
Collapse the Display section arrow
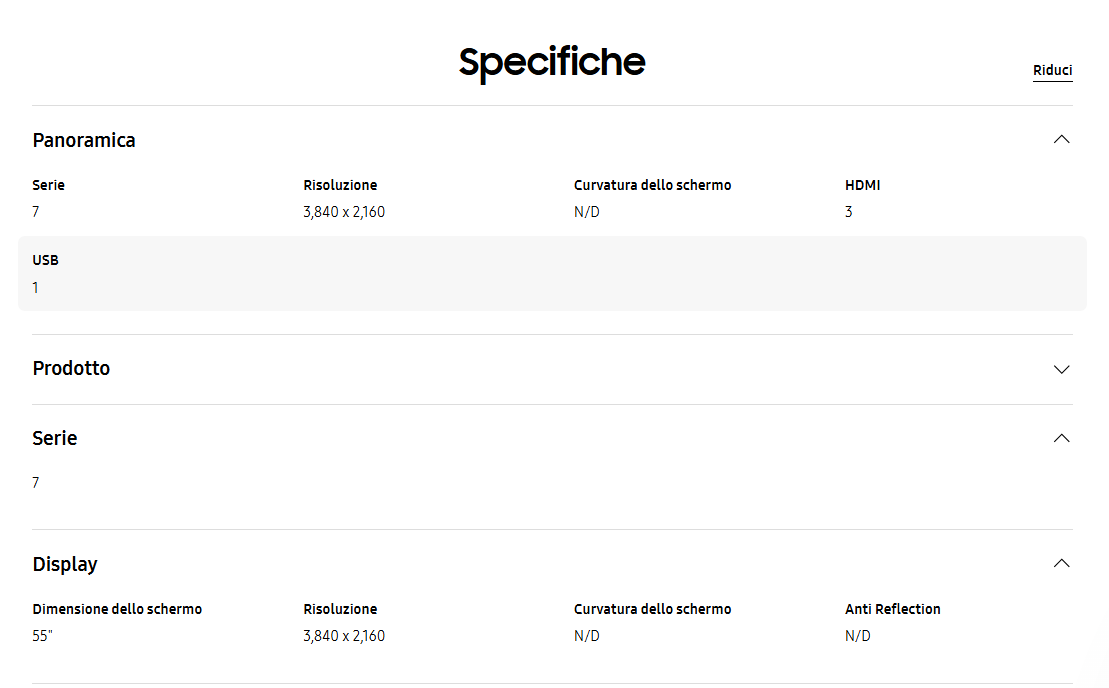(x=1061, y=564)
